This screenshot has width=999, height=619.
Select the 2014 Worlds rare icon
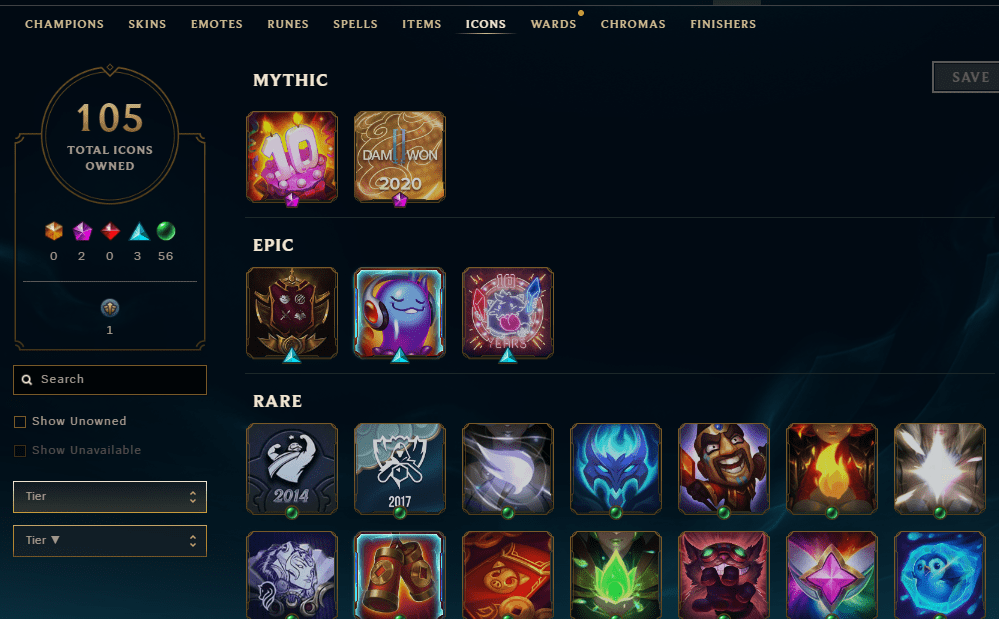point(292,469)
